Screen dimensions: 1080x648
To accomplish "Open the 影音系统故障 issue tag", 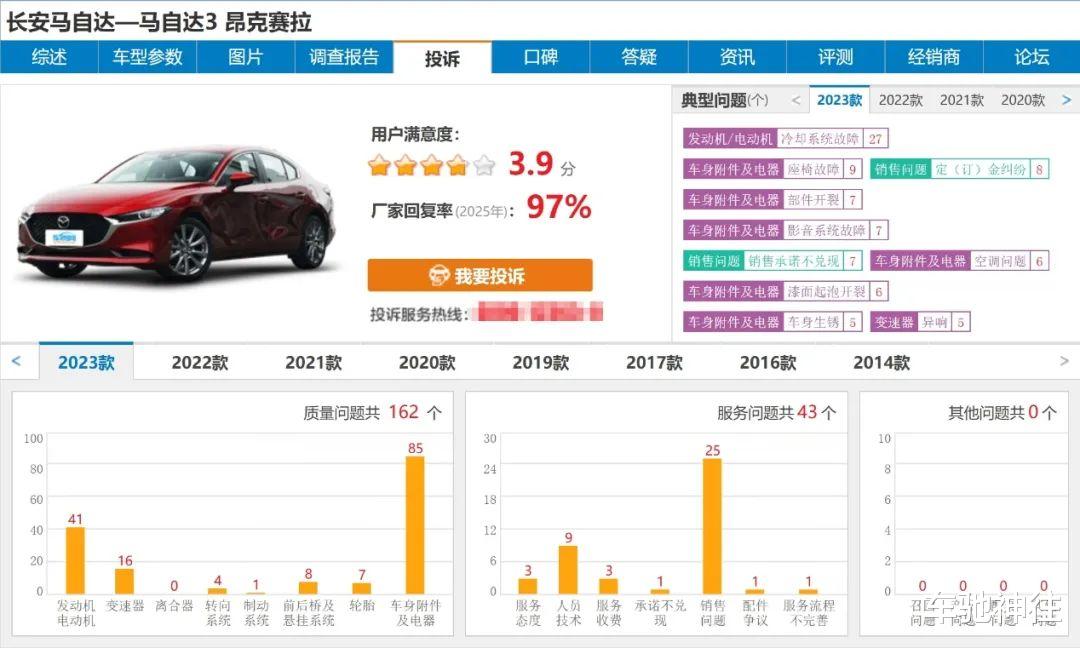I will [x=785, y=230].
